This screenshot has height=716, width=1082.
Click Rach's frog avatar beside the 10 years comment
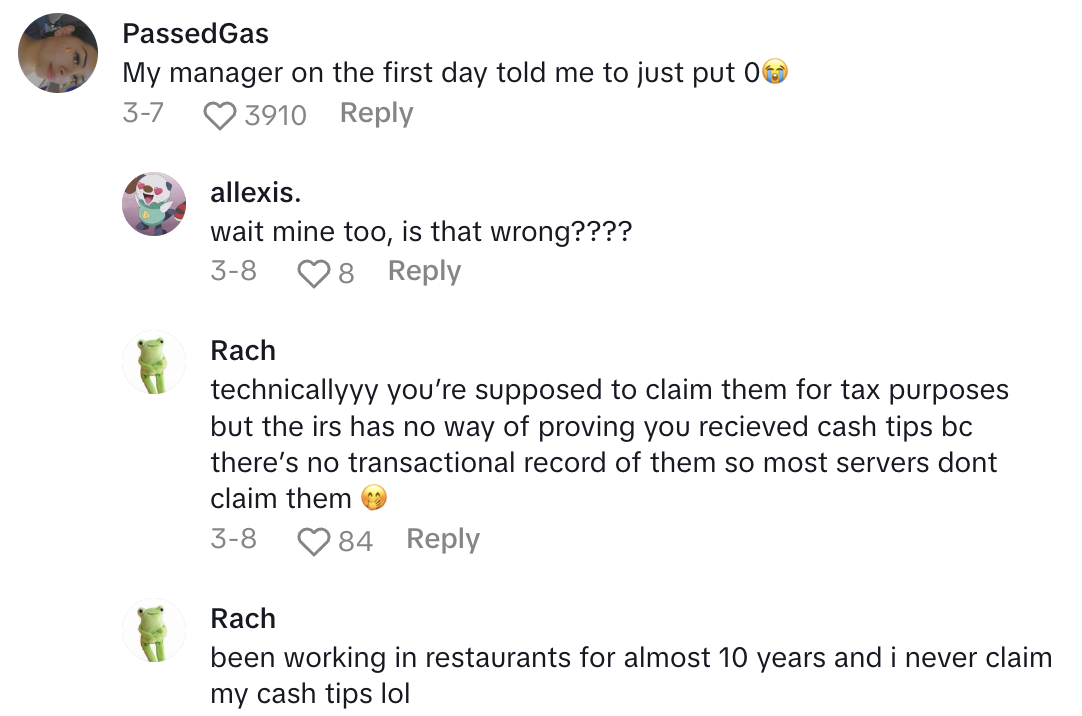tap(154, 630)
